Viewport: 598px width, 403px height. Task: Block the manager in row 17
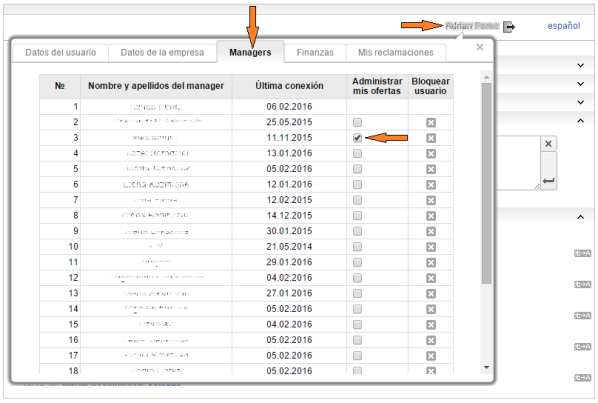pos(431,356)
